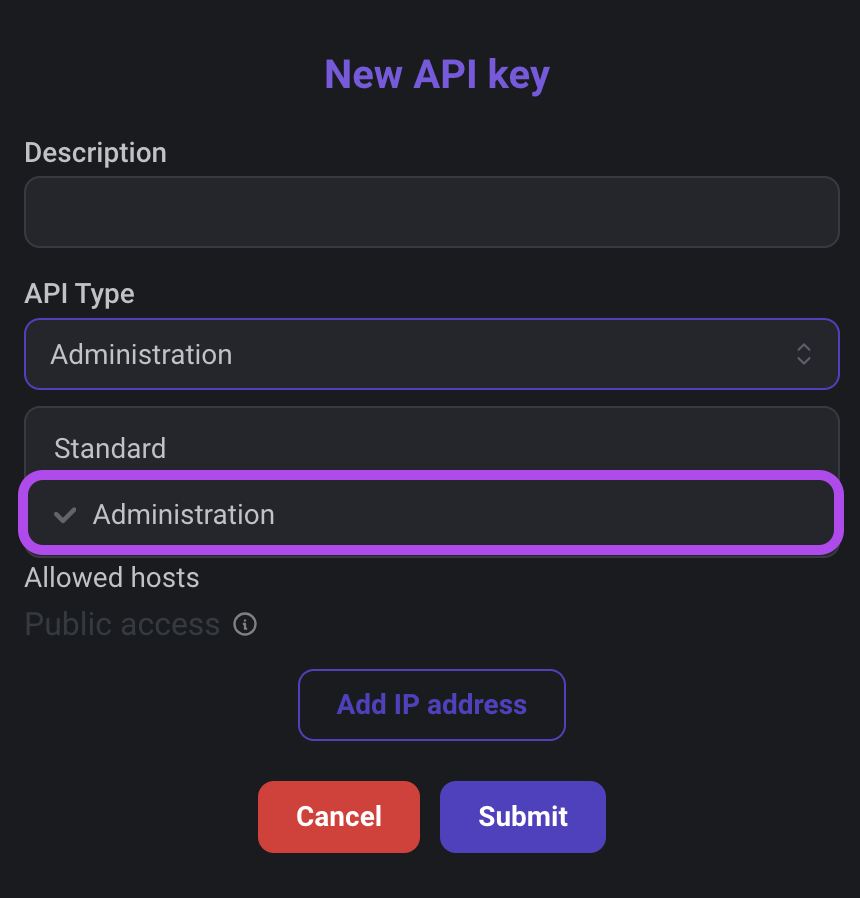Screen dimensions: 860x898
Task: Click the Allowed hosts label
Action: tap(112, 577)
